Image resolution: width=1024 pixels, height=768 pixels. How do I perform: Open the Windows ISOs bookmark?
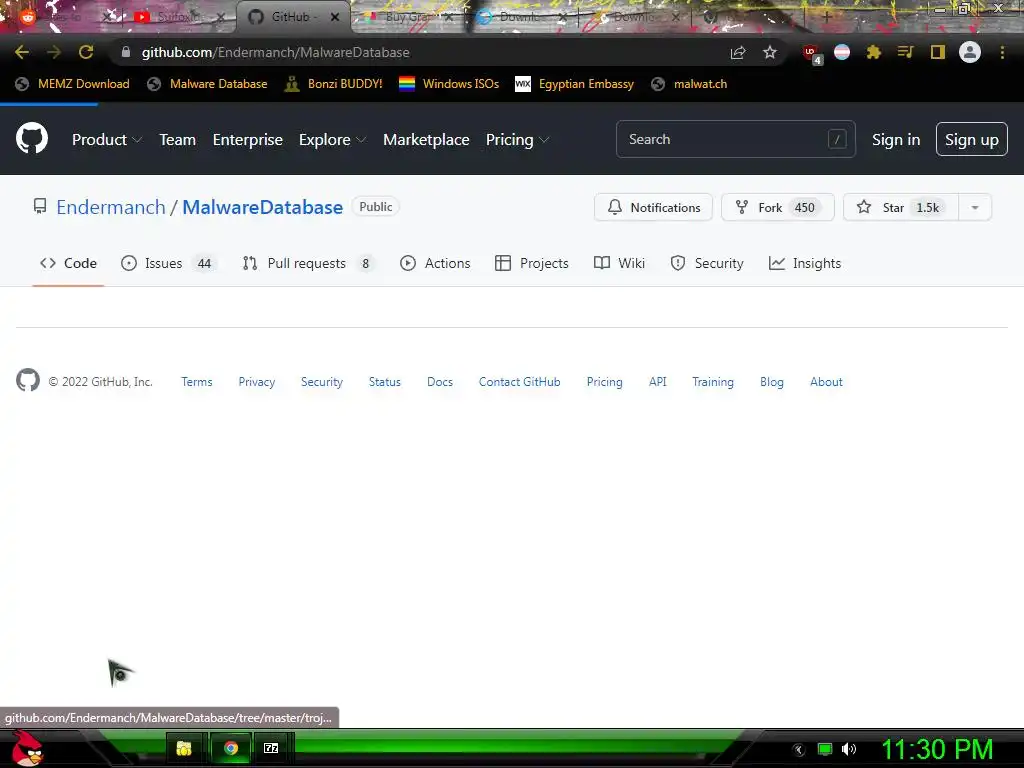point(449,84)
